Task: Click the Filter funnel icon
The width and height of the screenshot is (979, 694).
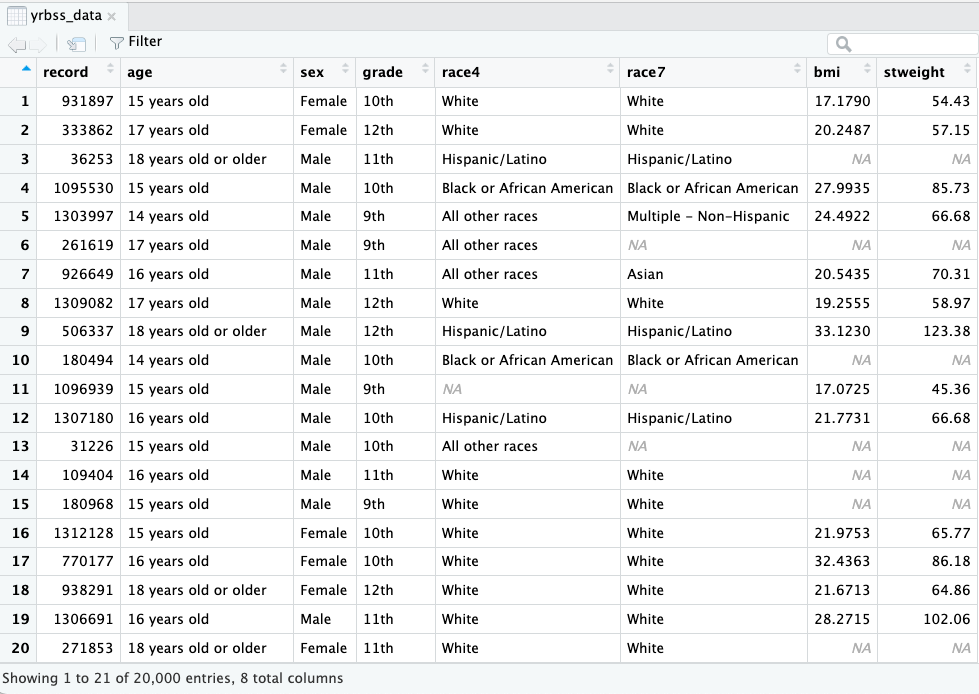Action: 116,42
